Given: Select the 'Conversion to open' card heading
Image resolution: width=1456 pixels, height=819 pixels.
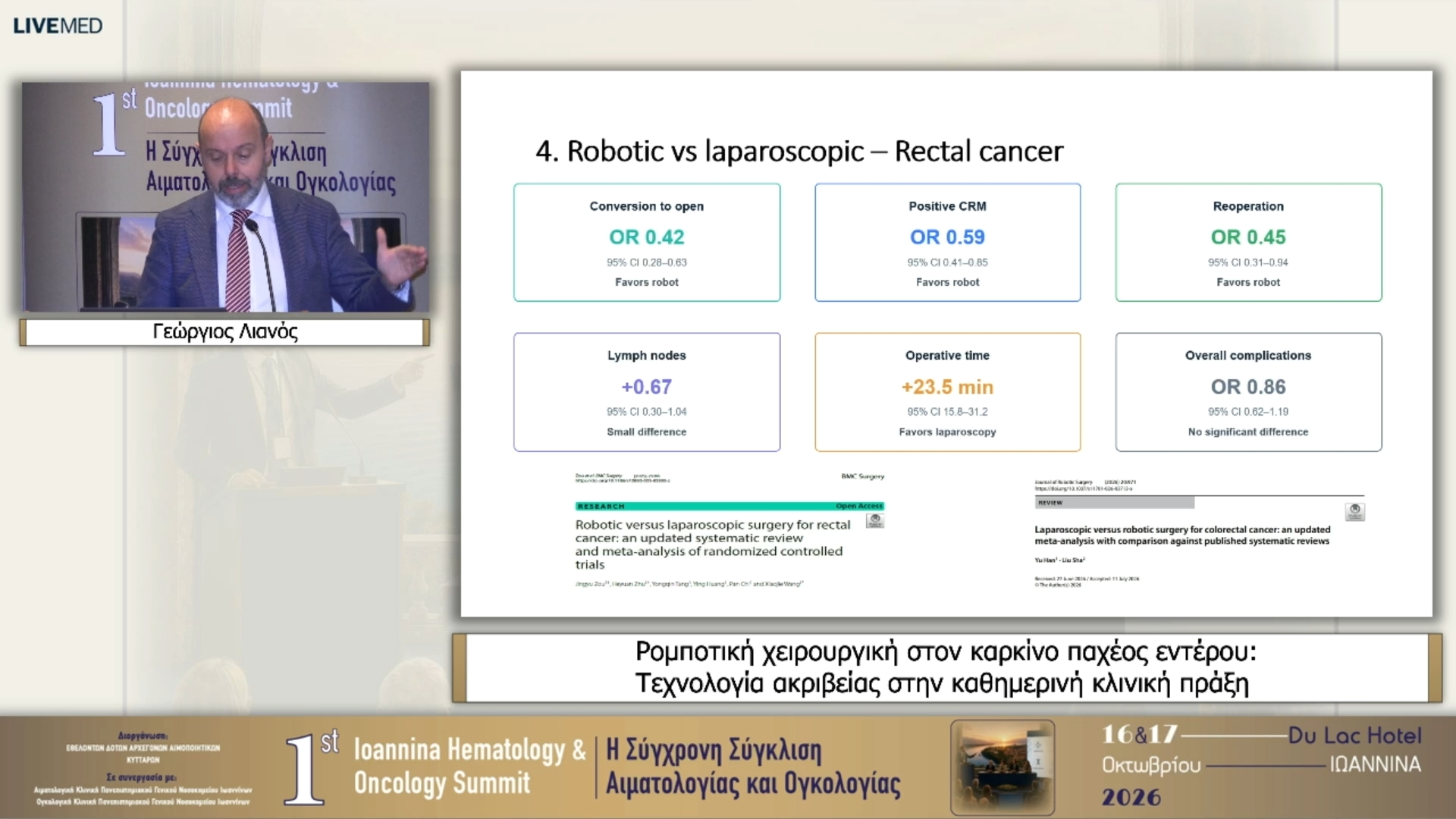Looking at the screenshot, I should click(647, 206).
